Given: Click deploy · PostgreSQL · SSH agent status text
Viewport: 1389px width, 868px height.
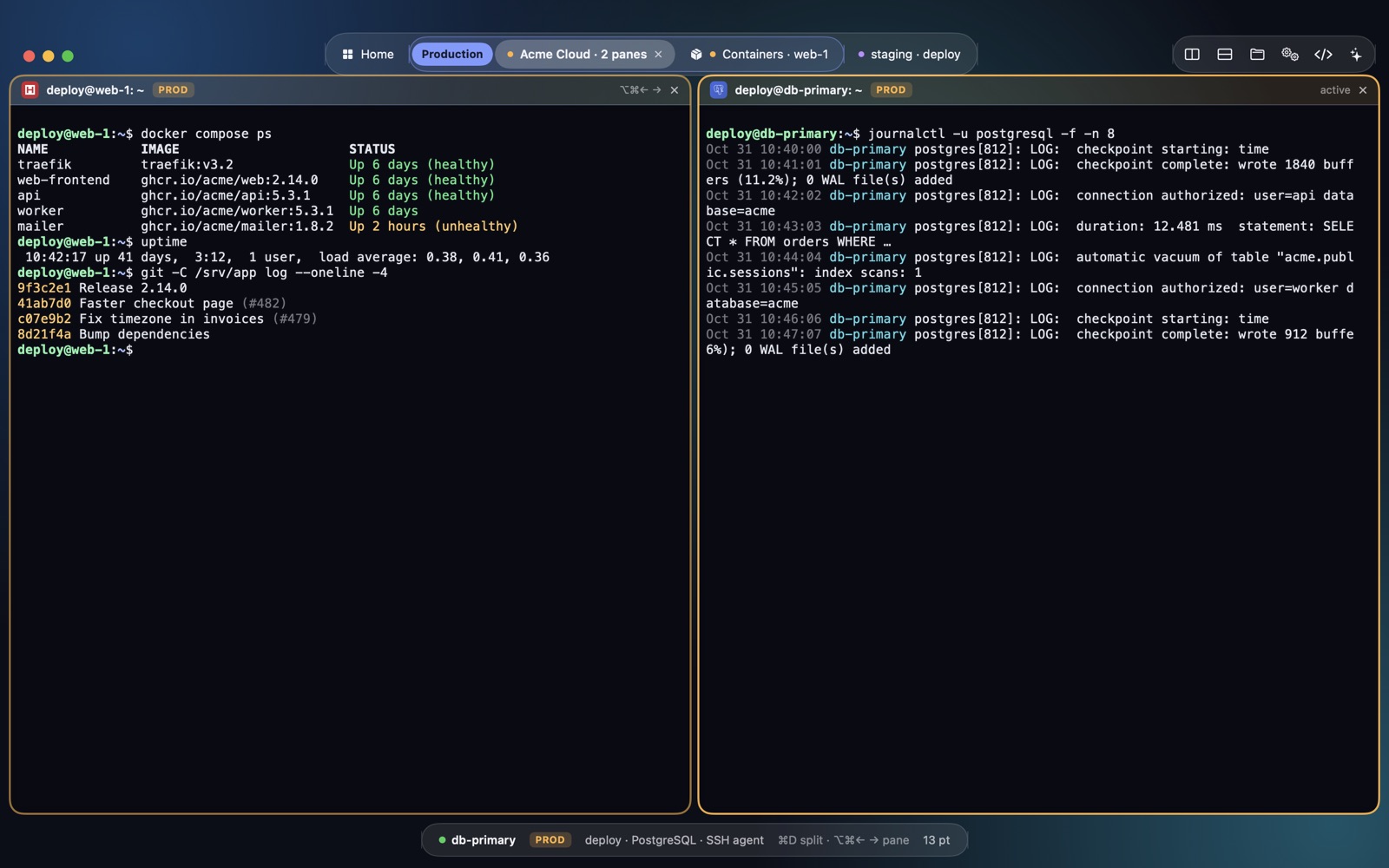Looking at the screenshot, I should 675,839.
